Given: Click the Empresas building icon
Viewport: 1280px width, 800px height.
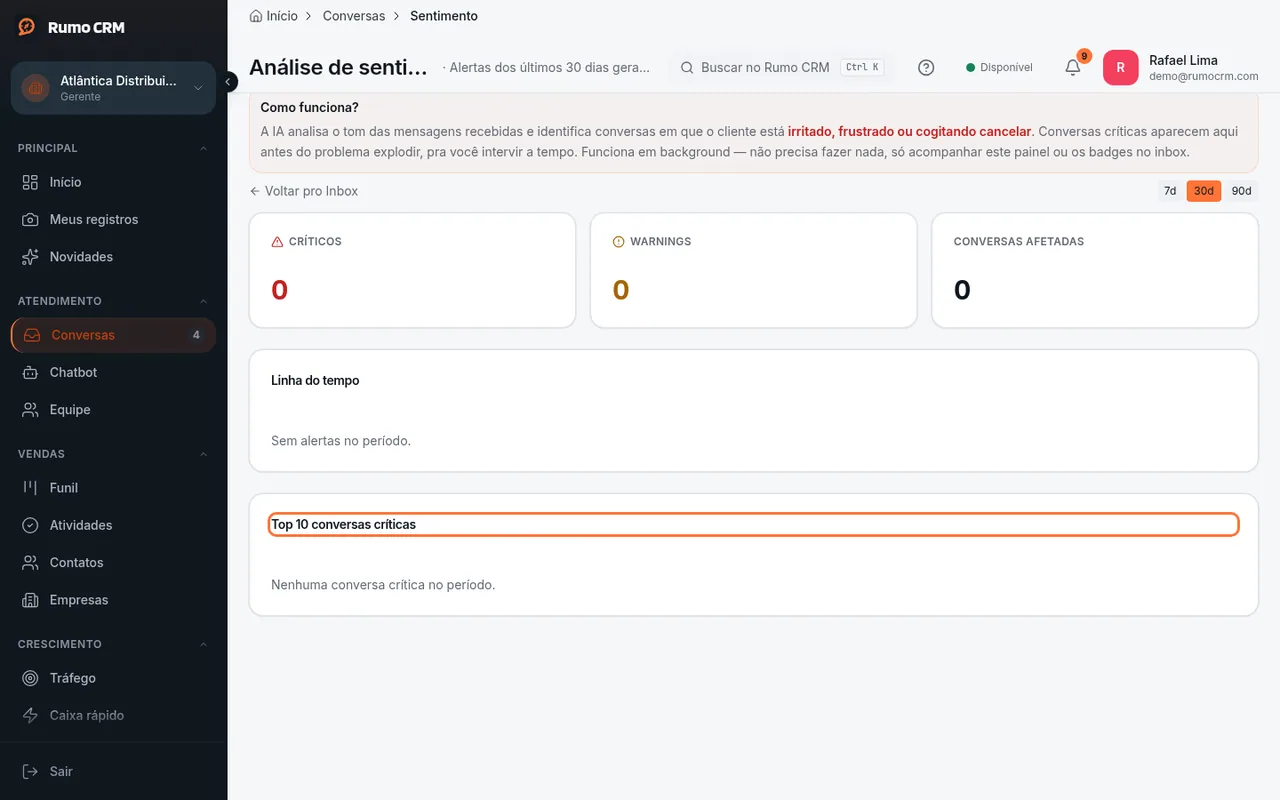Looking at the screenshot, I should [31, 600].
